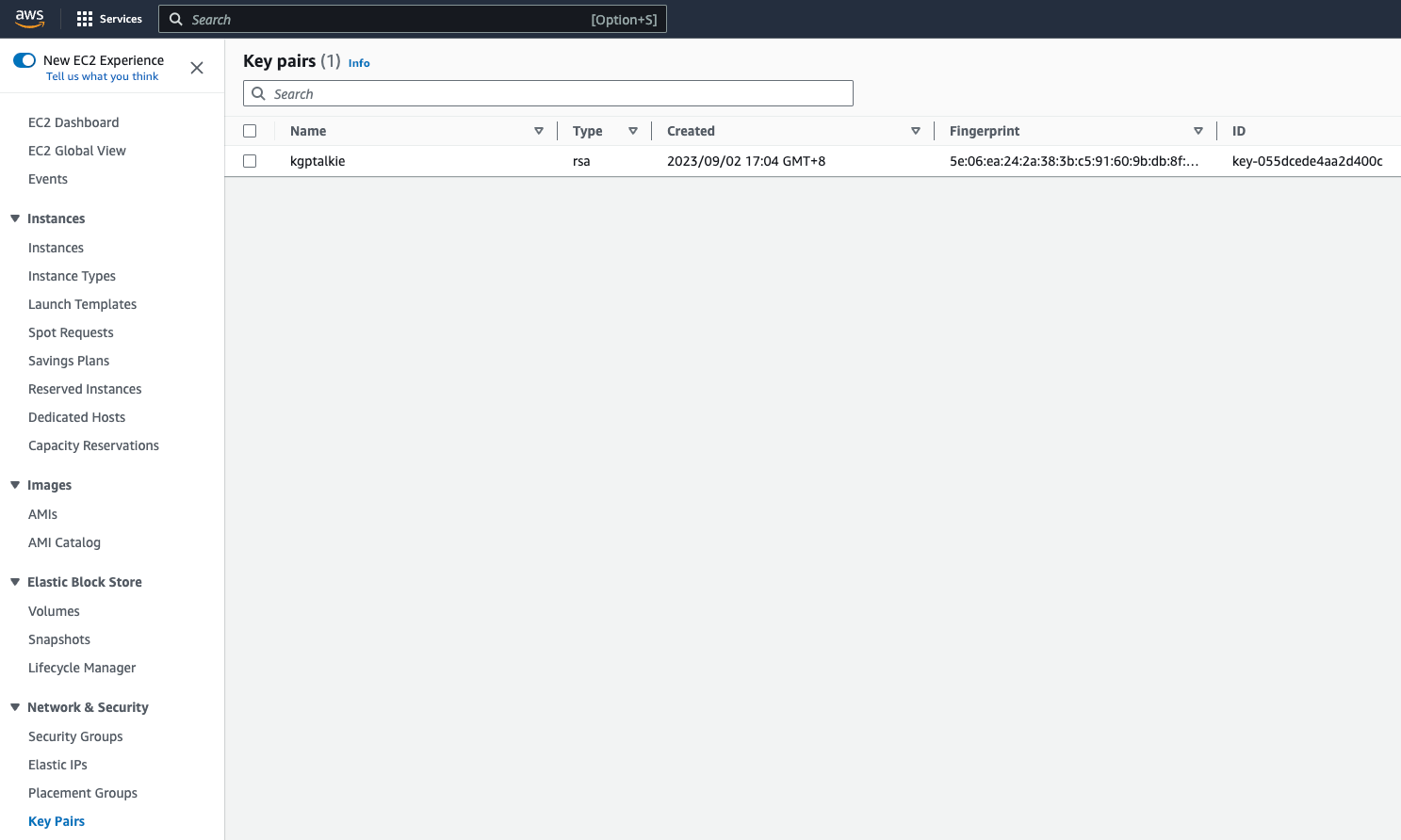Collapse the Elastic Block Store section
This screenshot has height=840, width=1401.
(x=15, y=582)
